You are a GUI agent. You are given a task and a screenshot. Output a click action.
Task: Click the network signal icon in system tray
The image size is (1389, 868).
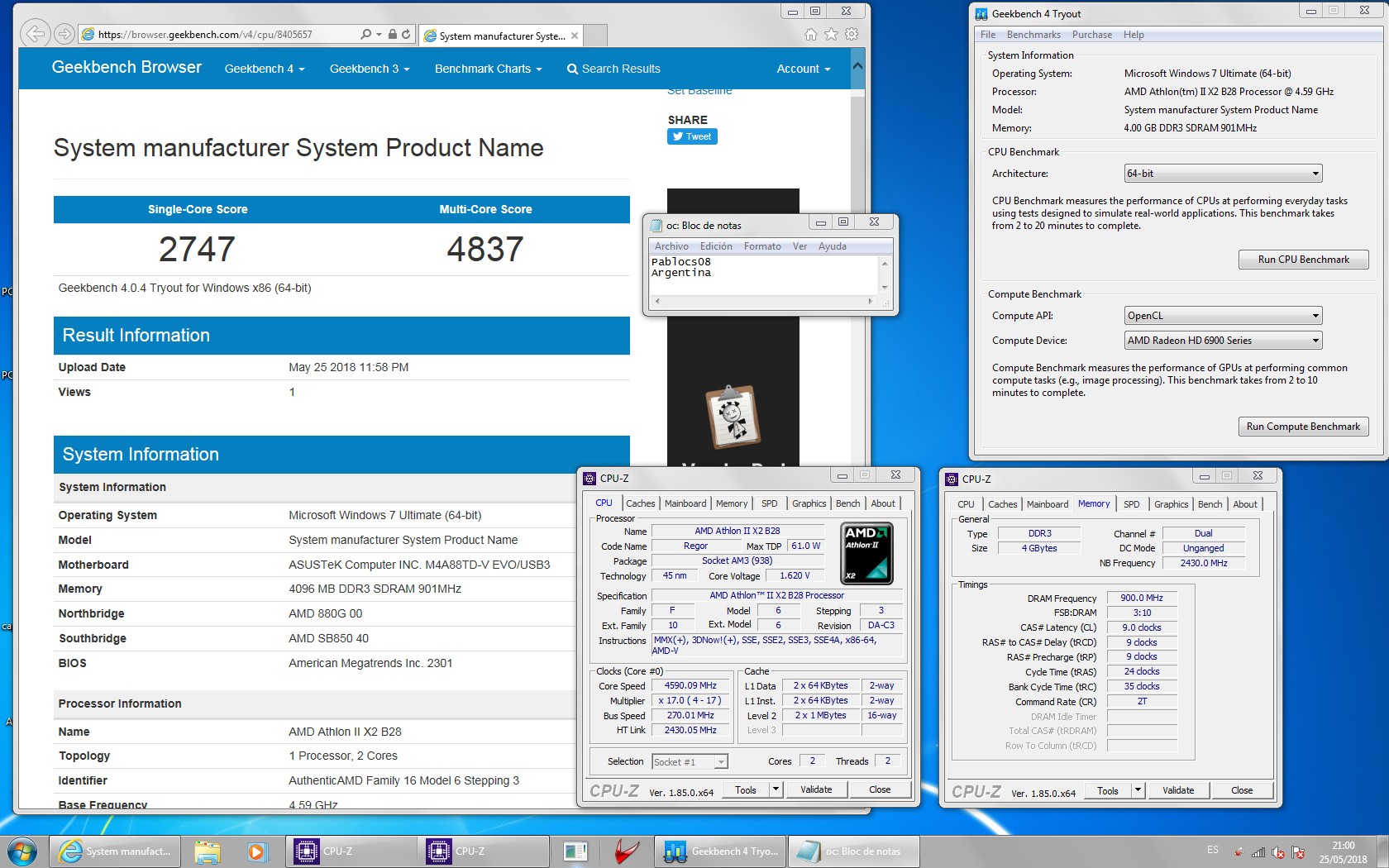[1258, 852]
